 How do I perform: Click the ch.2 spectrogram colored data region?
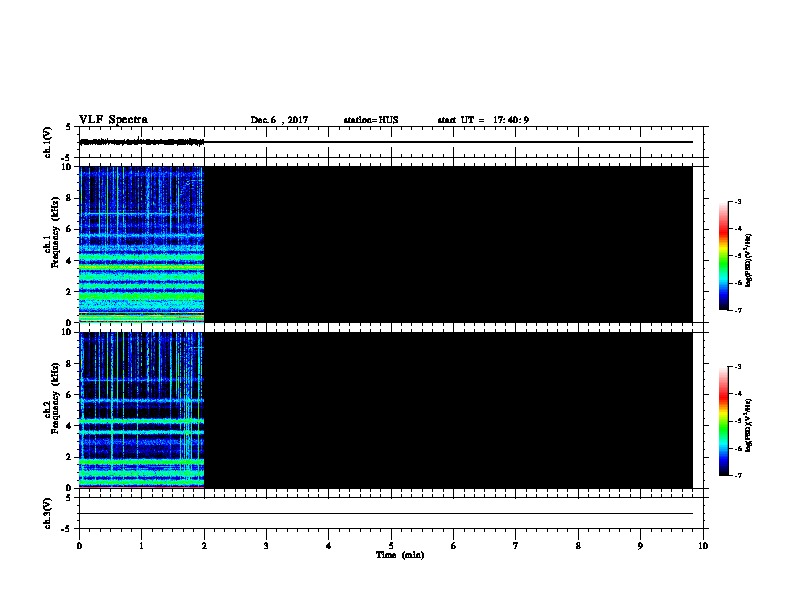pyautogui.click(x=141, y=410)
